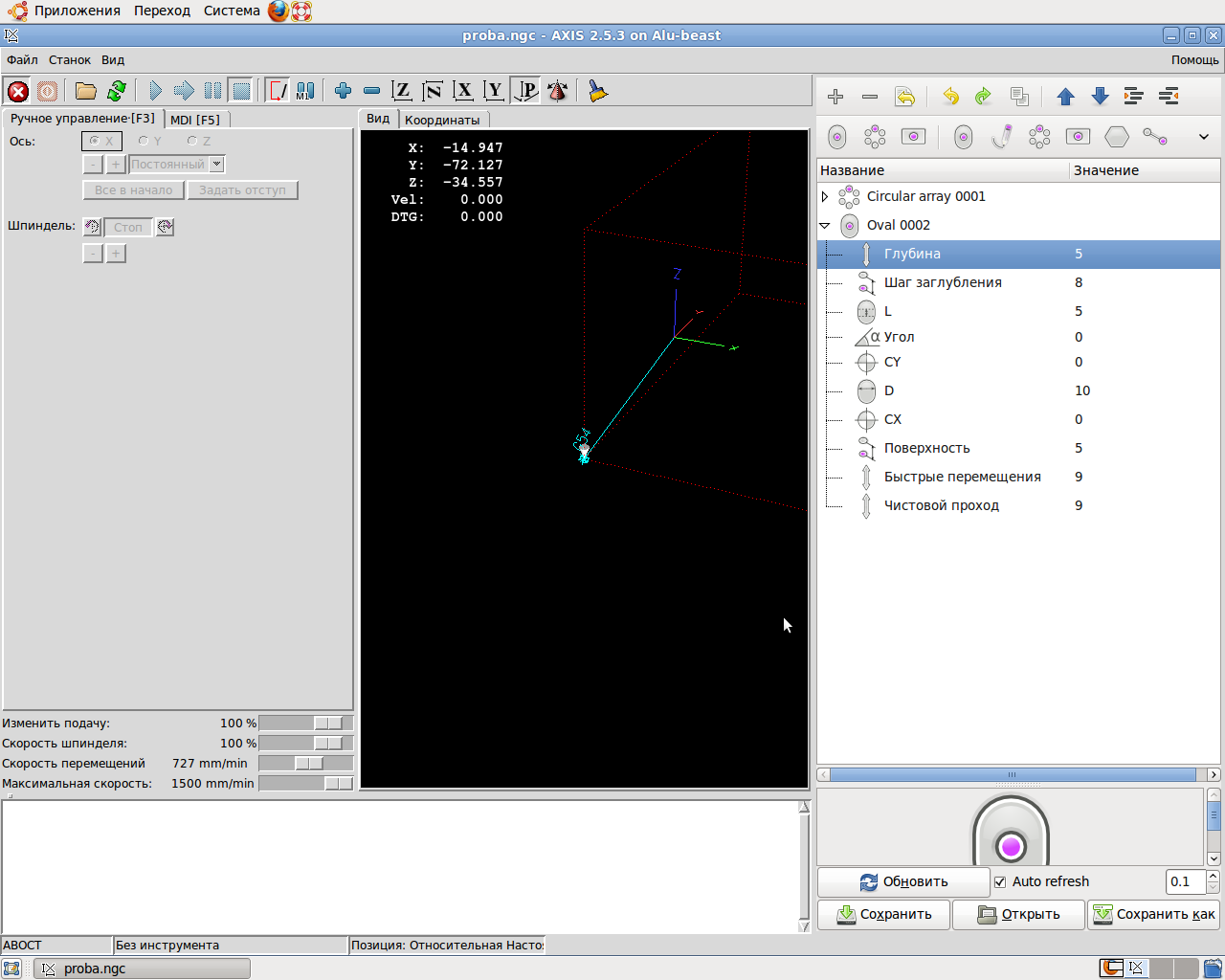This screenshot has height=980, width=1225.
Task: Toggle the perspective view P button
Action: pyautogui.click(x=526, y=92)
